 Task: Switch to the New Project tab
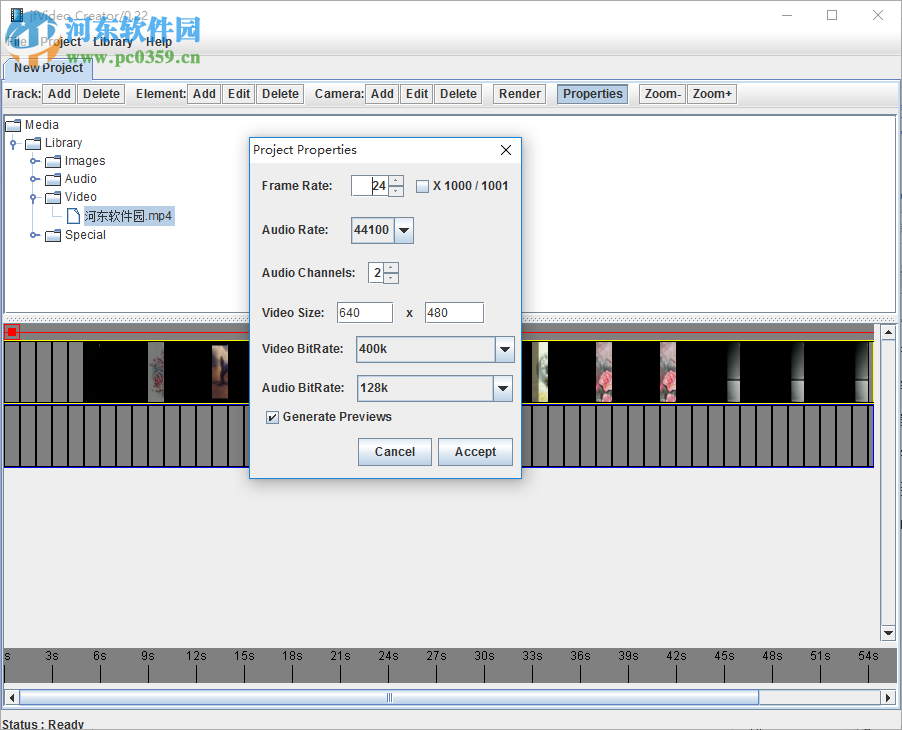coord(47,69)
